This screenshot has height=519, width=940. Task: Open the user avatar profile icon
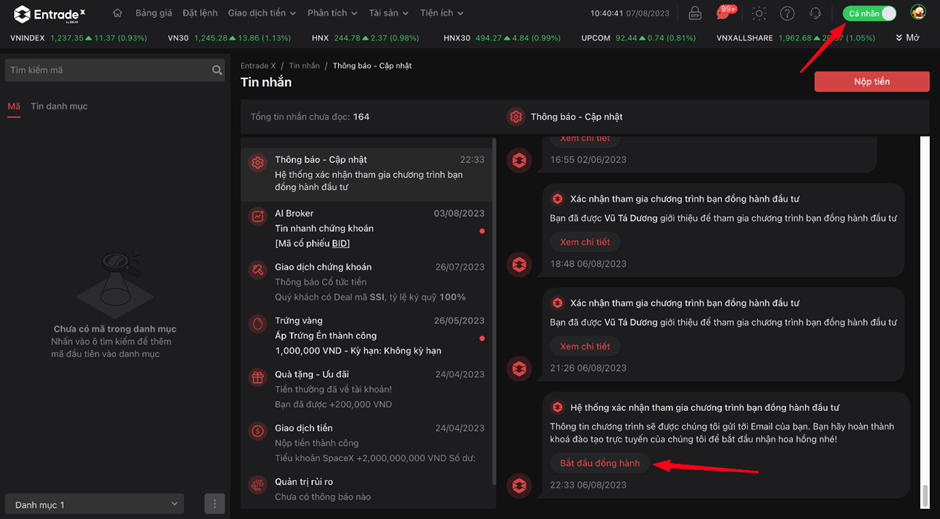(918, 13)
